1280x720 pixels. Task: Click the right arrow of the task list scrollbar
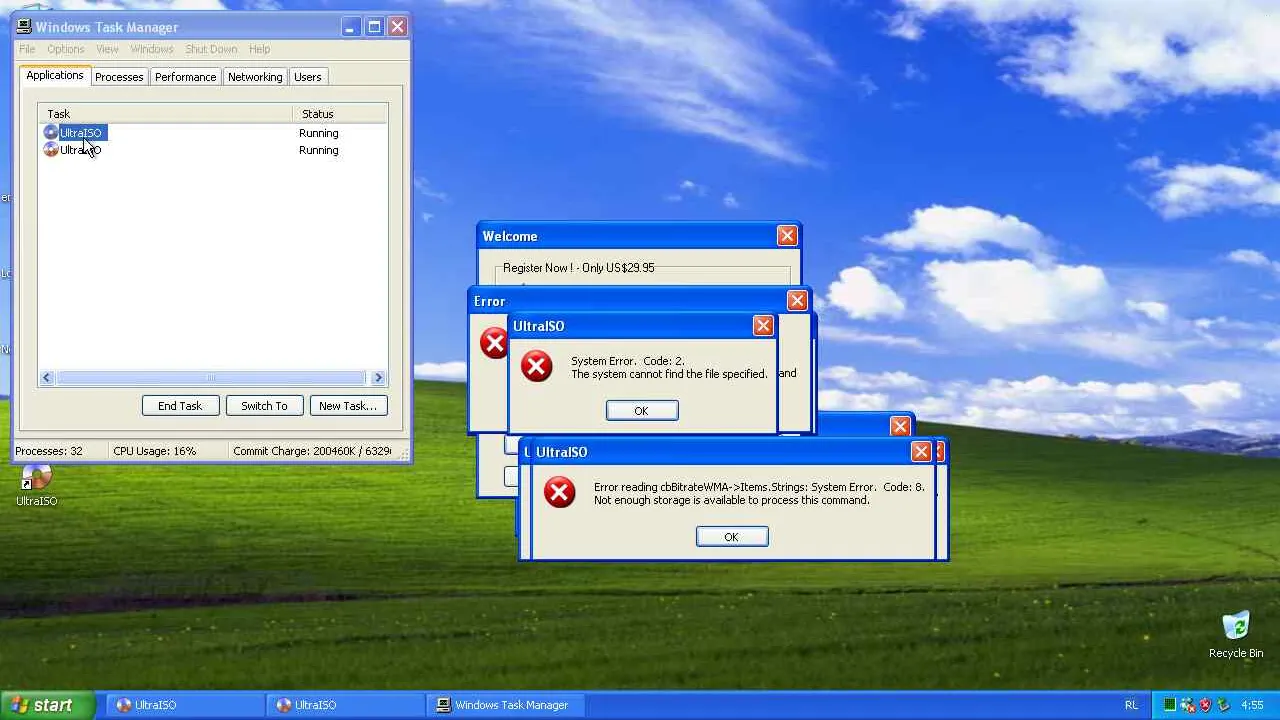click(378, 378)
